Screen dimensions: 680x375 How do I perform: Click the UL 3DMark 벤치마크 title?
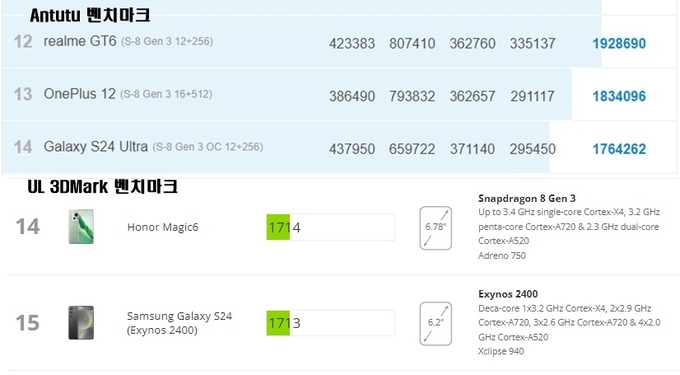(x=102, y=187)
